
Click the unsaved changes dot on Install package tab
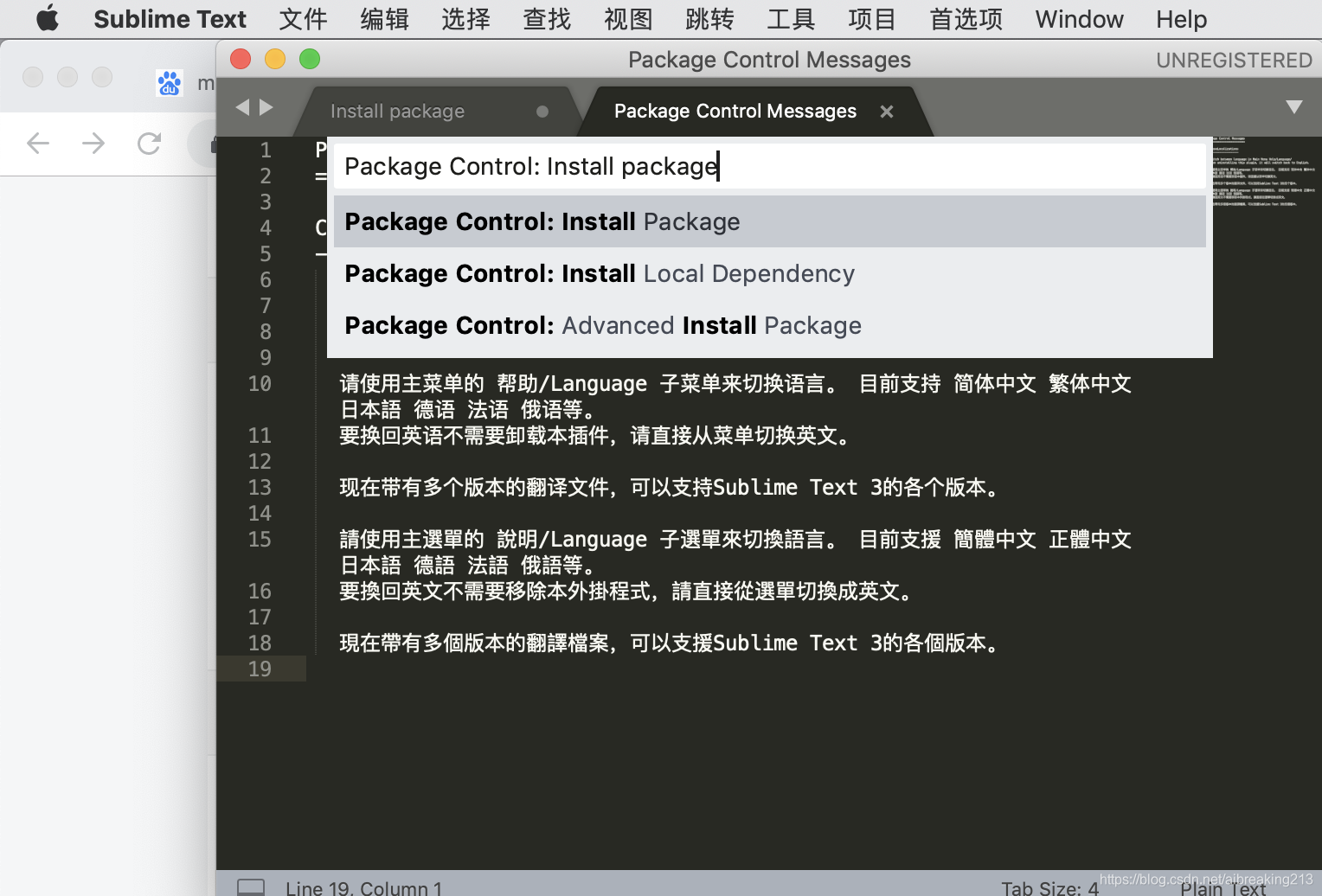(x=542, y=111)
